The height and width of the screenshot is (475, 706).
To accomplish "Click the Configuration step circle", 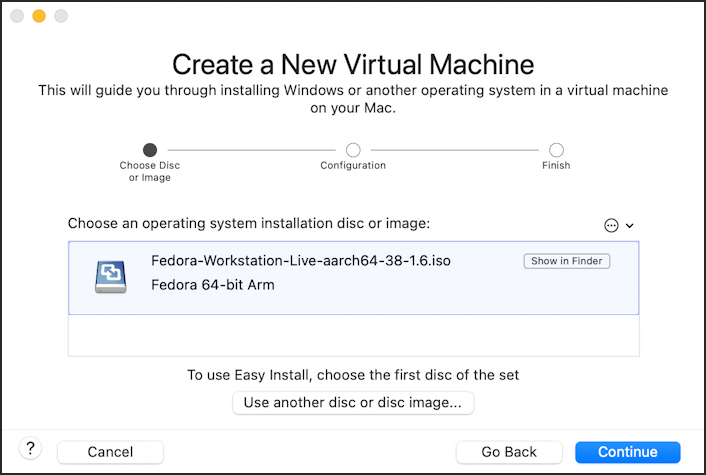I will coord(353,150).
